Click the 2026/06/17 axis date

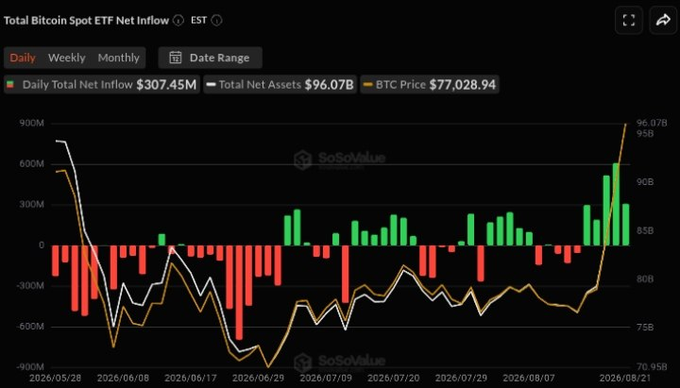tap(190, 378)
